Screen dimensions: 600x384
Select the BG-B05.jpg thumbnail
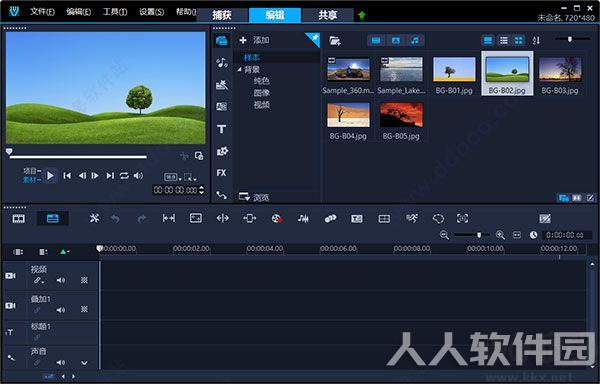point(401,115)
